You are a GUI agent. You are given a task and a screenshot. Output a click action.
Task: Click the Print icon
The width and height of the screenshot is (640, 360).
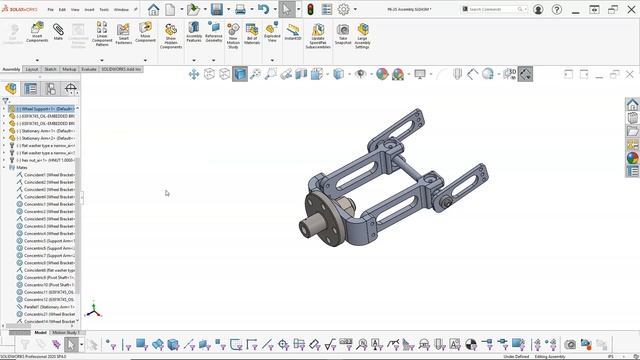point(240,9)
